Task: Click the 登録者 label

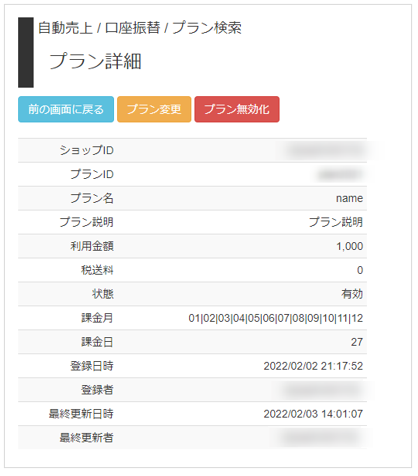Action: 97,390
